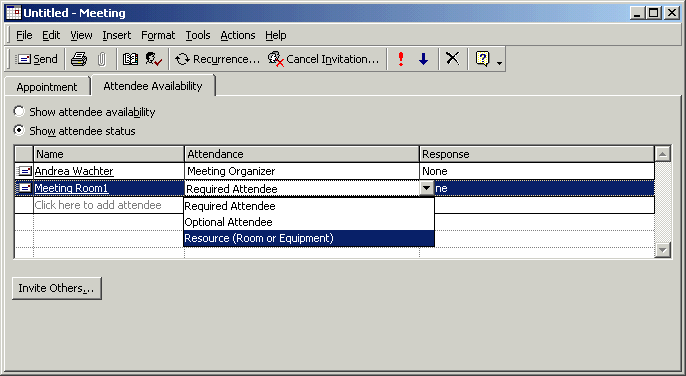Click the meeting window title bar icon

coord(13,13)
